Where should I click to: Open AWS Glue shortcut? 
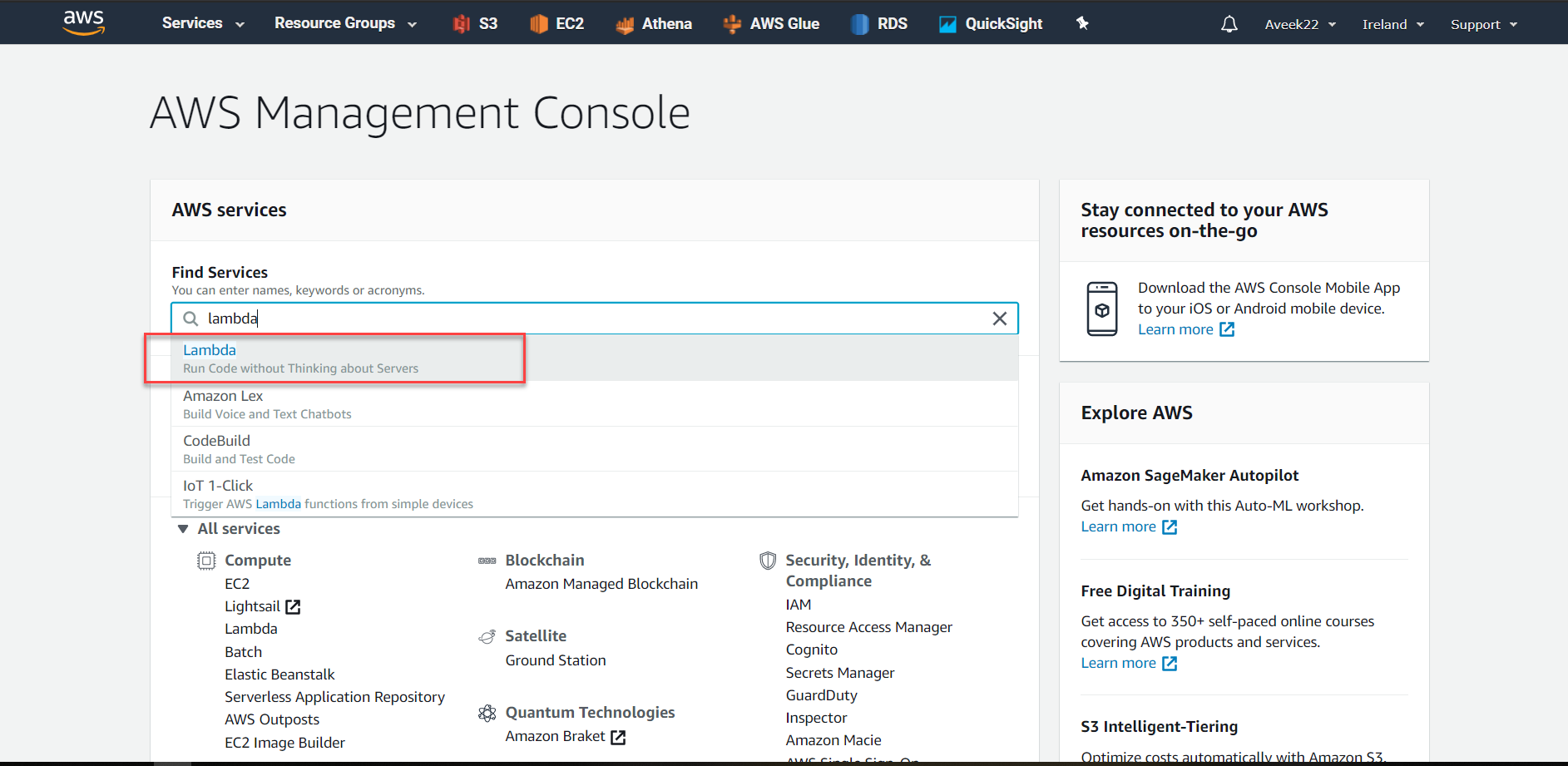tap(771, 24)
